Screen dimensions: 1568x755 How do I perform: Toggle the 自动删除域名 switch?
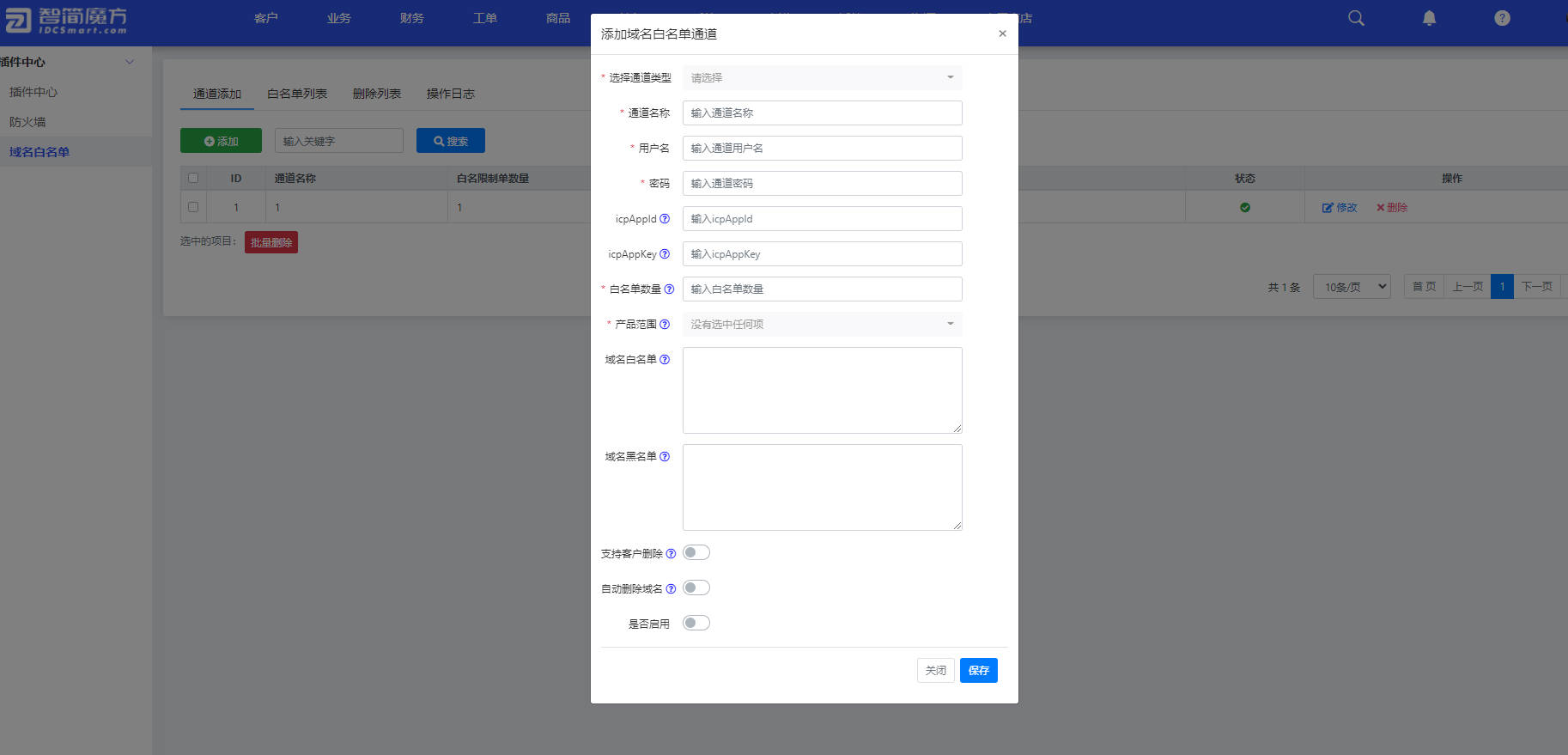(x=696, y=588)
